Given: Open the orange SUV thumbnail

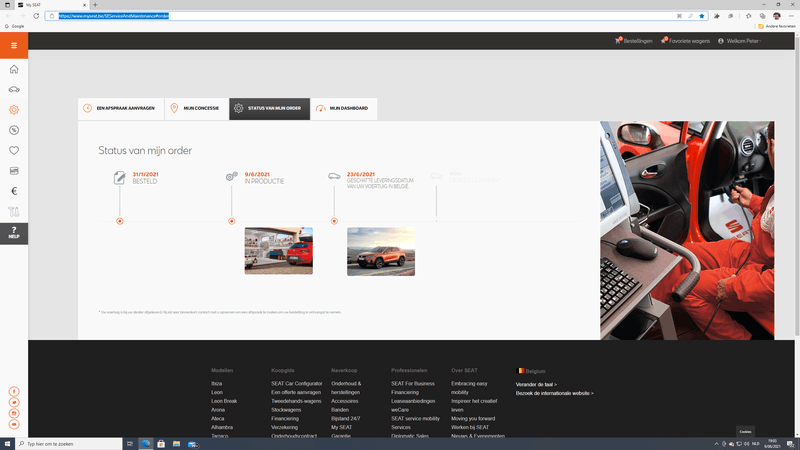Looking at the screenshot, I should click(x=381, y=252).
